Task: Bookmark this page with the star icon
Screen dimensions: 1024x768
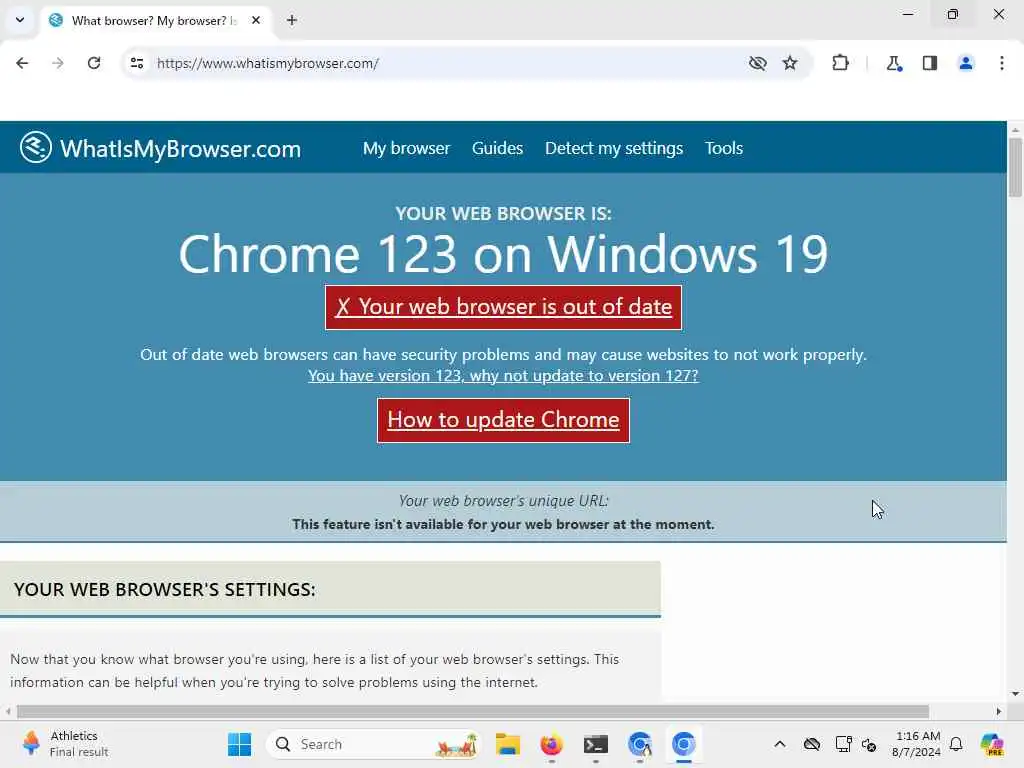Action: (790, 63)
